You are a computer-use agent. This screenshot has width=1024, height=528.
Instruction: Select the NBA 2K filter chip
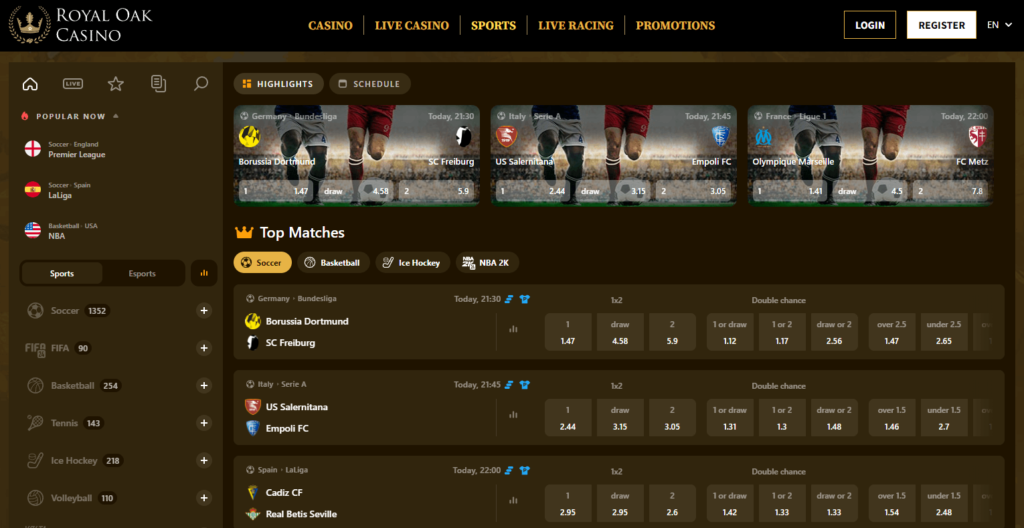(487, 263)
